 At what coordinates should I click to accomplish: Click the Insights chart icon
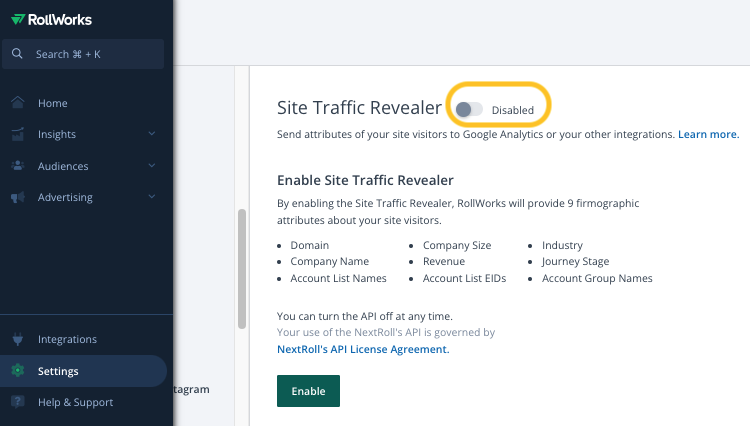tap(18, 134)
